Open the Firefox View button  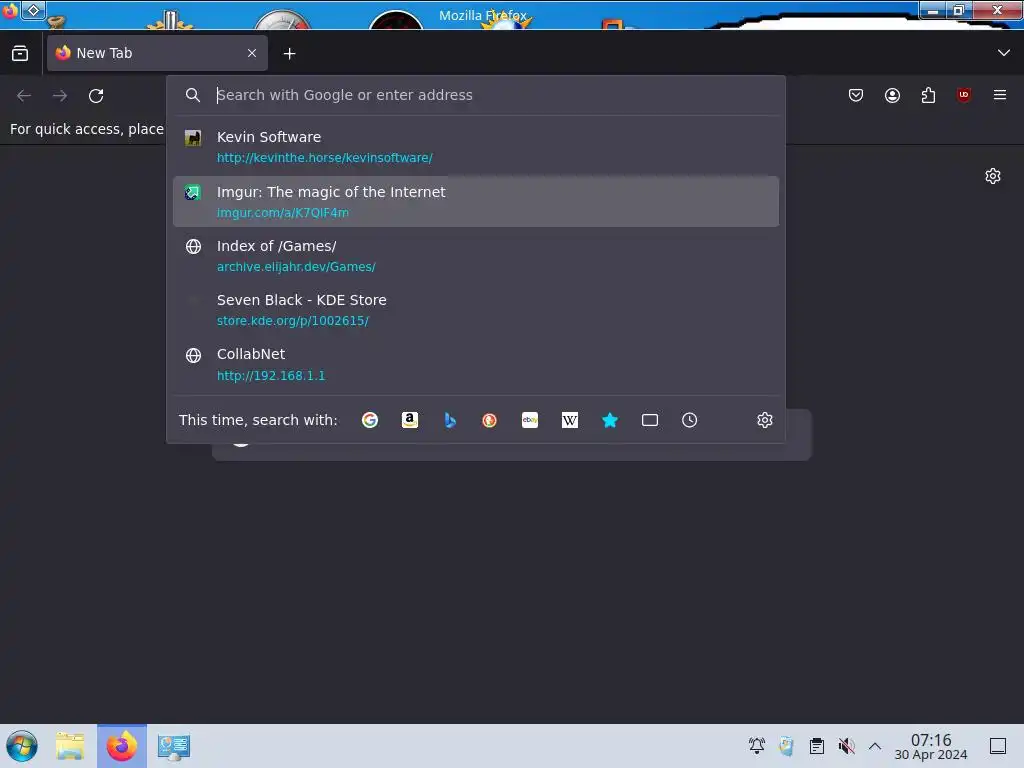coord(20,53)
